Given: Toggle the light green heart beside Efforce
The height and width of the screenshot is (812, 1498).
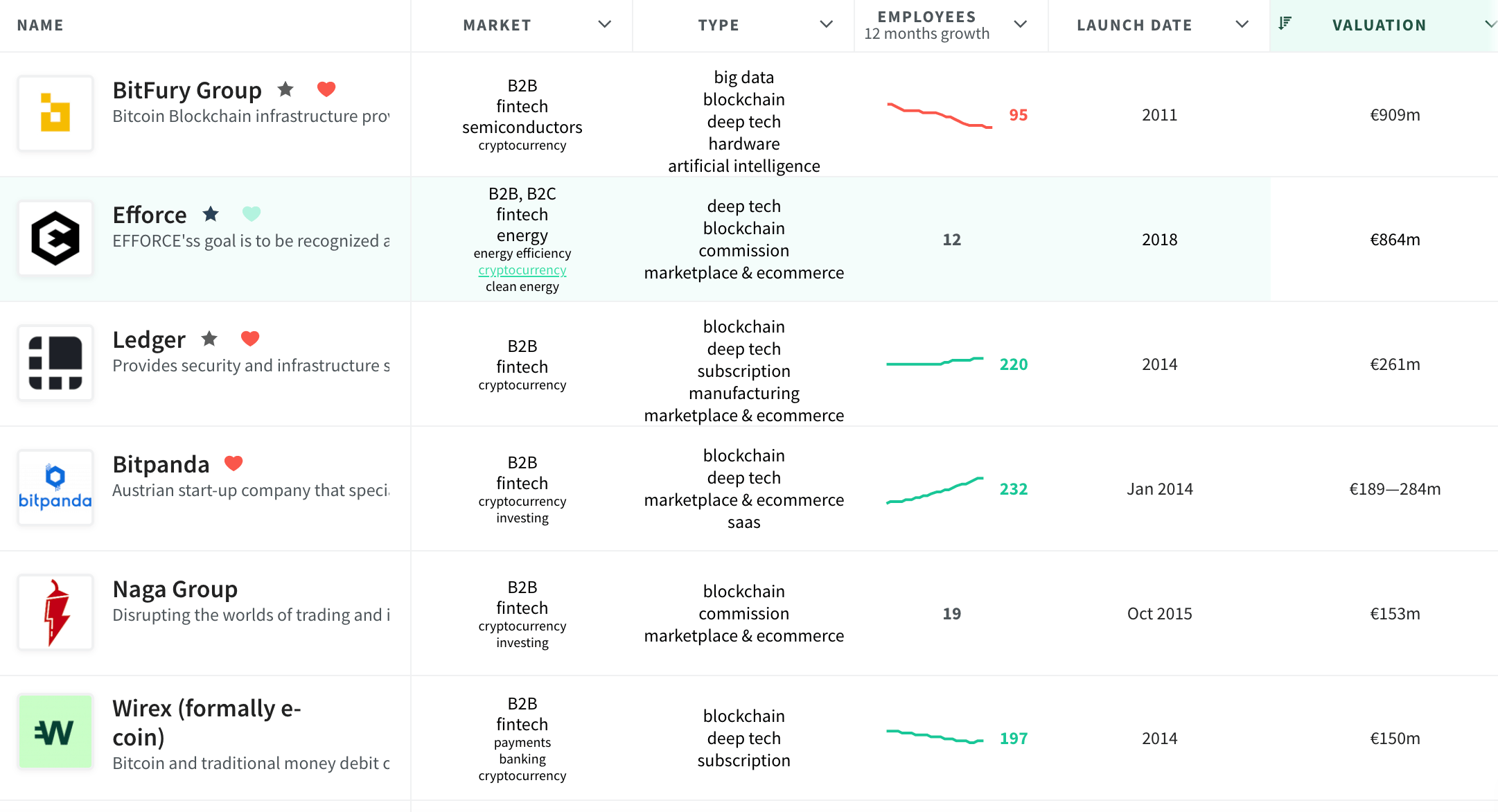Looking at the screenshot, I should 252,214.
